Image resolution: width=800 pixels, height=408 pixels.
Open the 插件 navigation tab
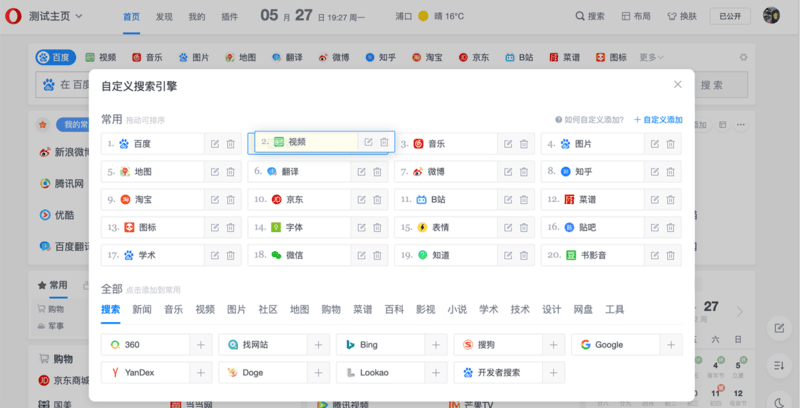[x=230, y=17]
